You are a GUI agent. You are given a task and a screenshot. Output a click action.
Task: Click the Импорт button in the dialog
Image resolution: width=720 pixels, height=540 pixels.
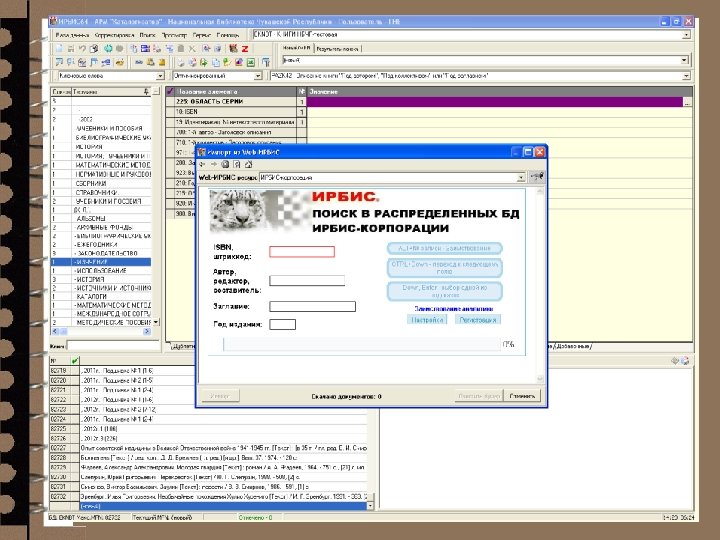[219, 396]
